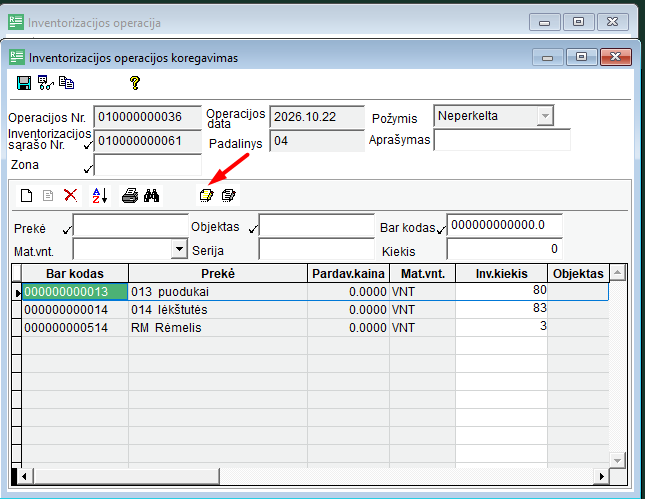Minimize the background Inventorizacijos operacija window
645x499 pixels.
545,22
